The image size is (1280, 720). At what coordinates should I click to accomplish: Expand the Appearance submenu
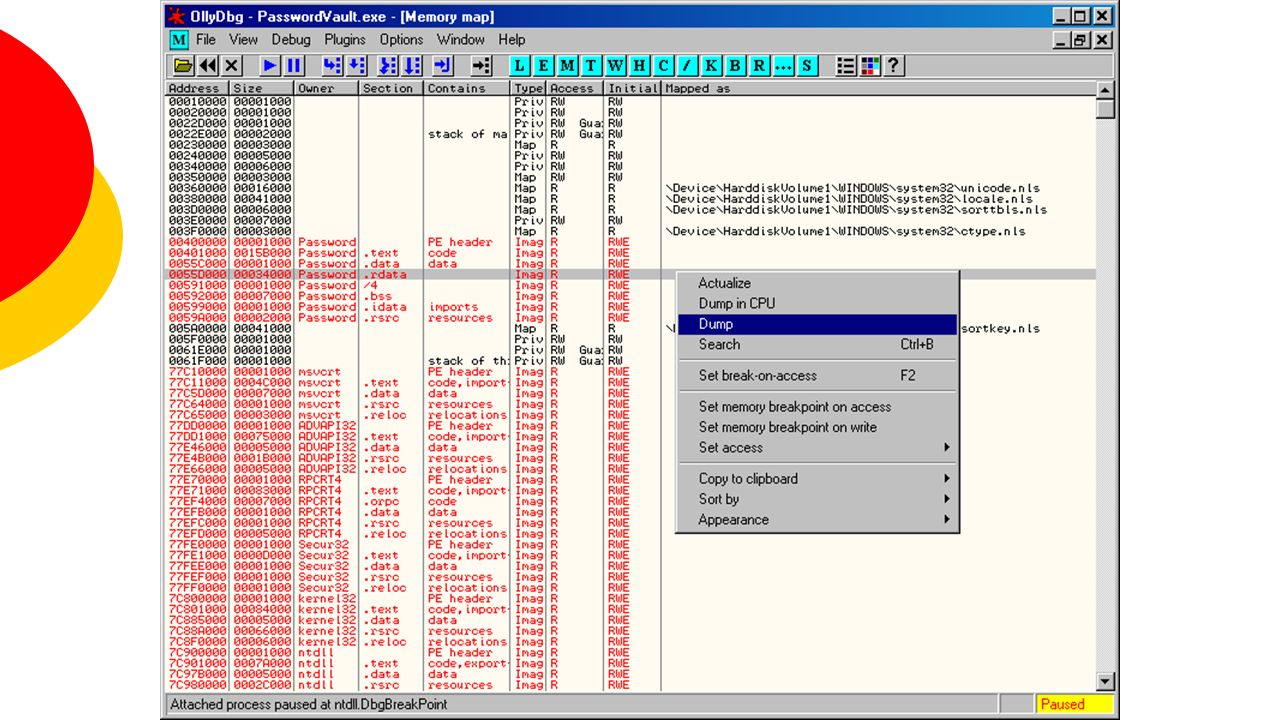pyautogui.click(x=817, y=519)
